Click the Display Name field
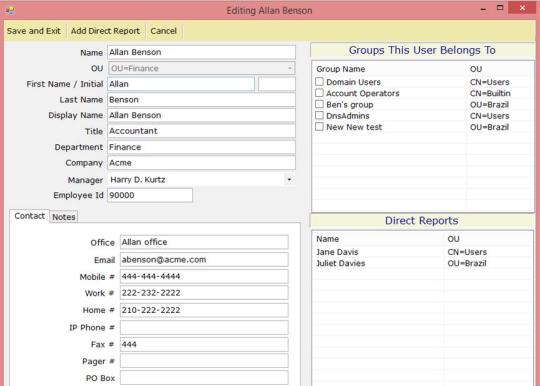The height and width of the screenshot is (386, 540). click(x=201, y=115)
